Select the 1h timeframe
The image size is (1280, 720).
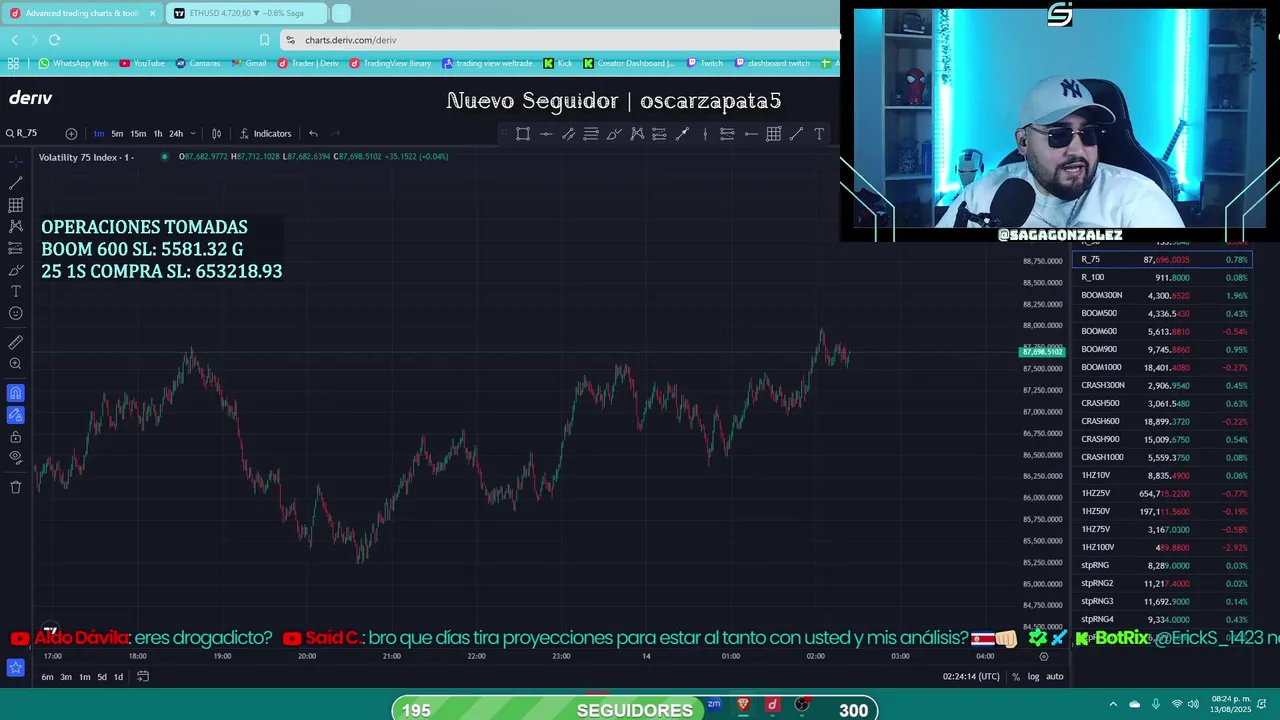[x=157, y=133]
